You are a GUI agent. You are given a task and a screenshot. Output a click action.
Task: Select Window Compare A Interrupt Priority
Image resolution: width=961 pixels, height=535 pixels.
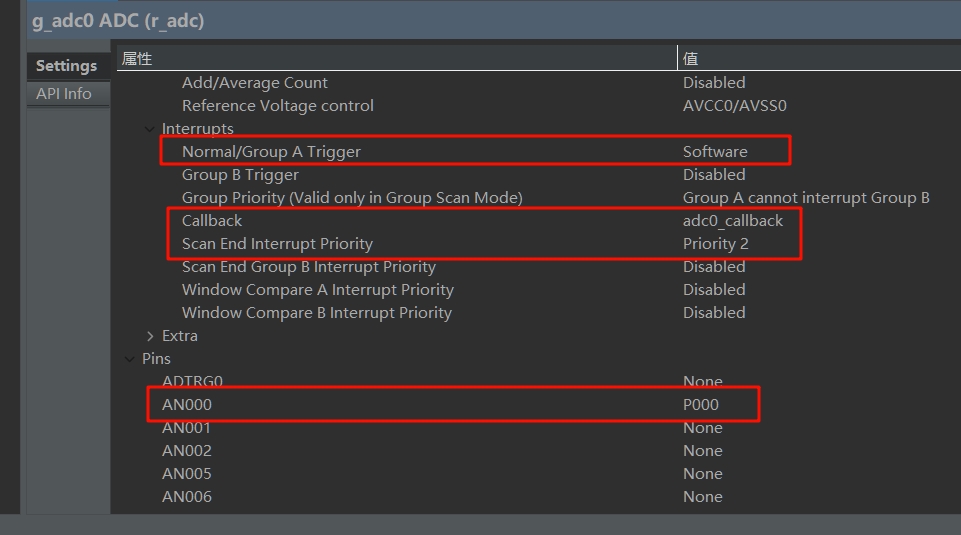(x=317, y=290)
